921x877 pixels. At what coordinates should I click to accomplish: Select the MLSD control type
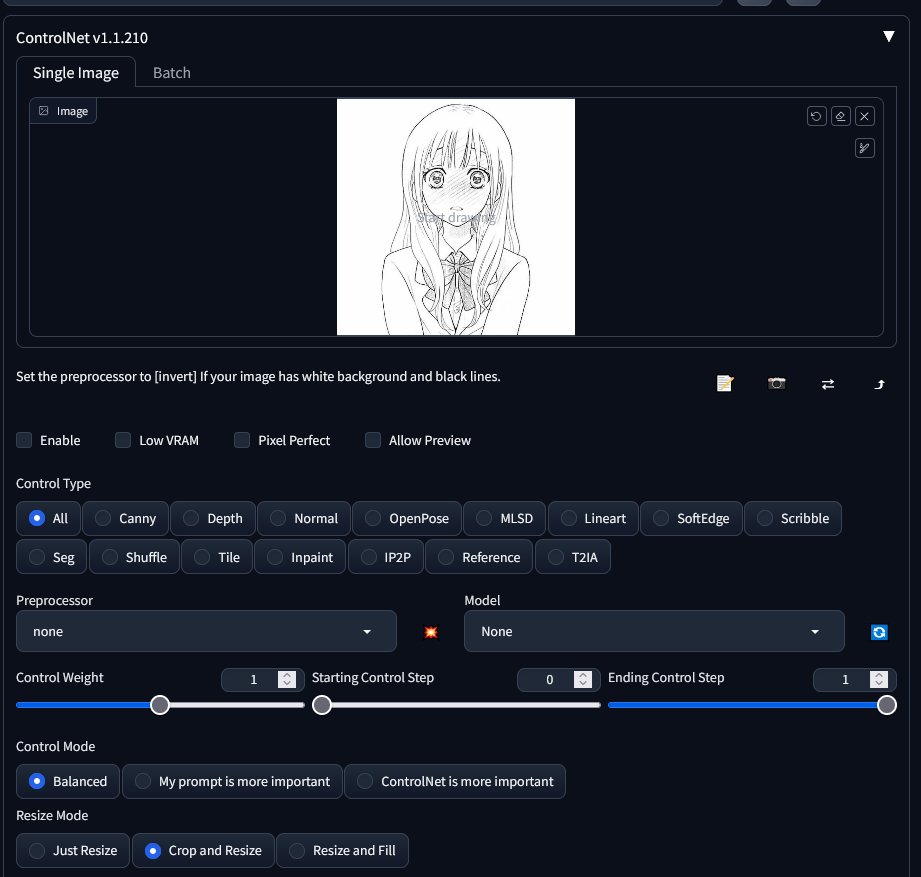505,519
